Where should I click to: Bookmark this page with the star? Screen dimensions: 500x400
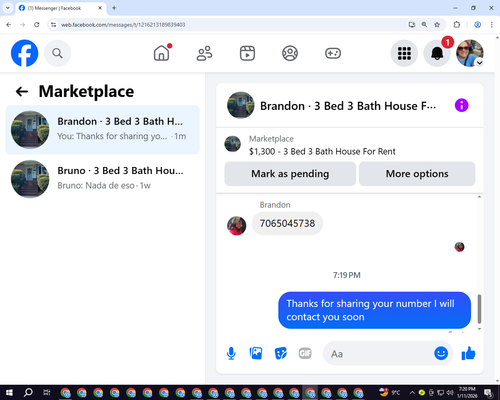[437, 25]
